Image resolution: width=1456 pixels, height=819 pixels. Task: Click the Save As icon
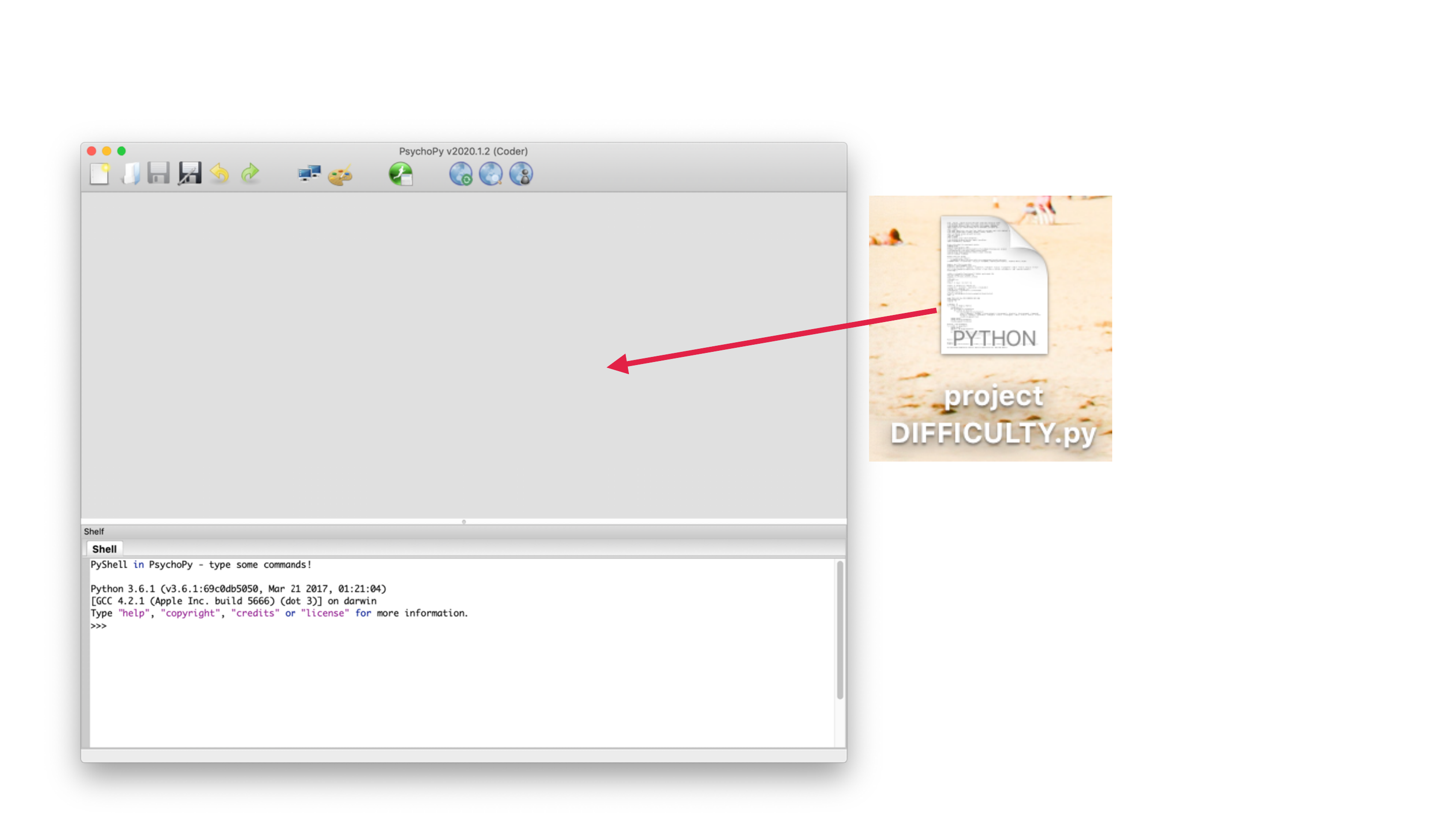point(190,173)
